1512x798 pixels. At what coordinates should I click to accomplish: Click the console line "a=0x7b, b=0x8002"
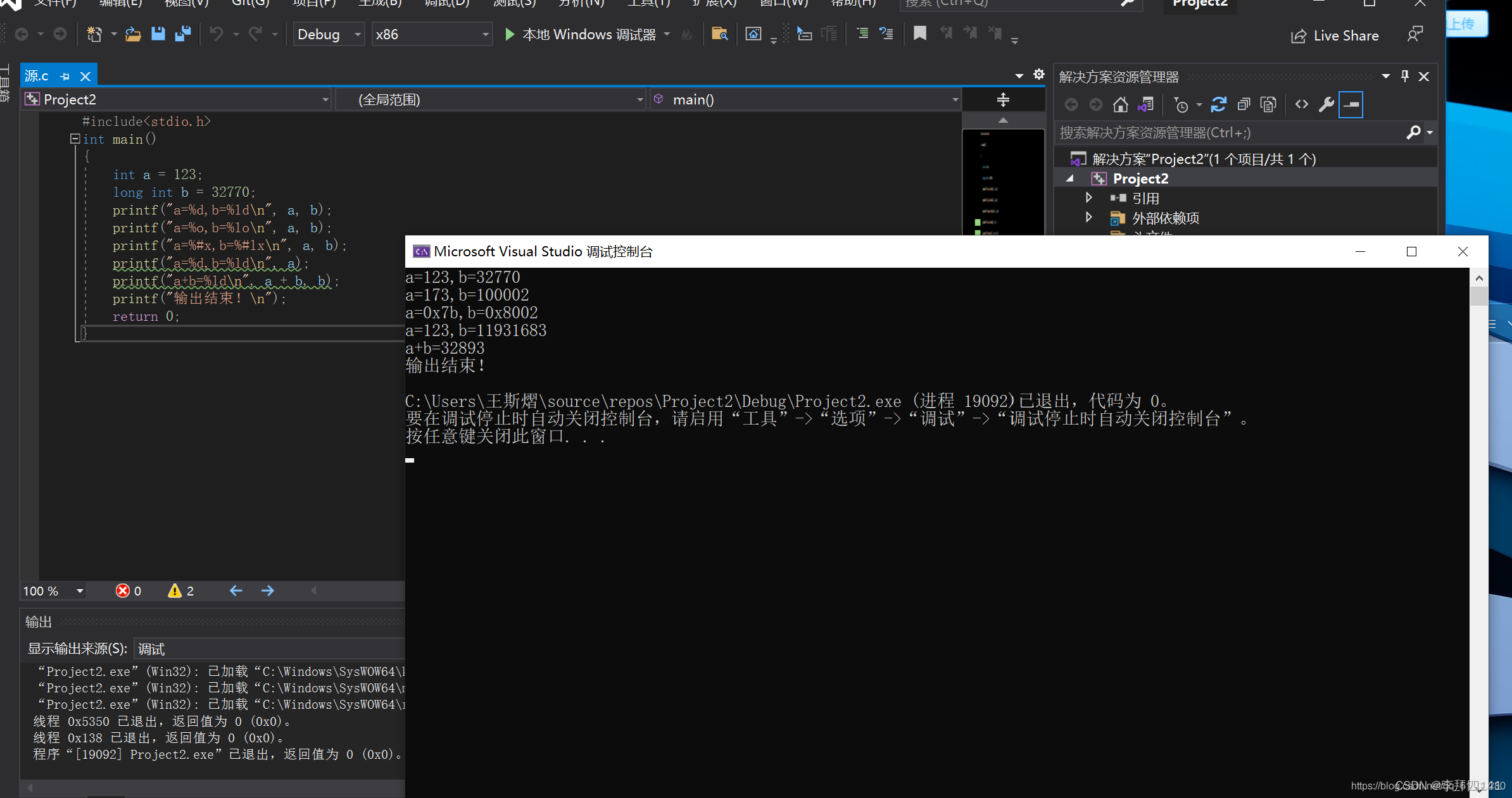click(471, 313)
